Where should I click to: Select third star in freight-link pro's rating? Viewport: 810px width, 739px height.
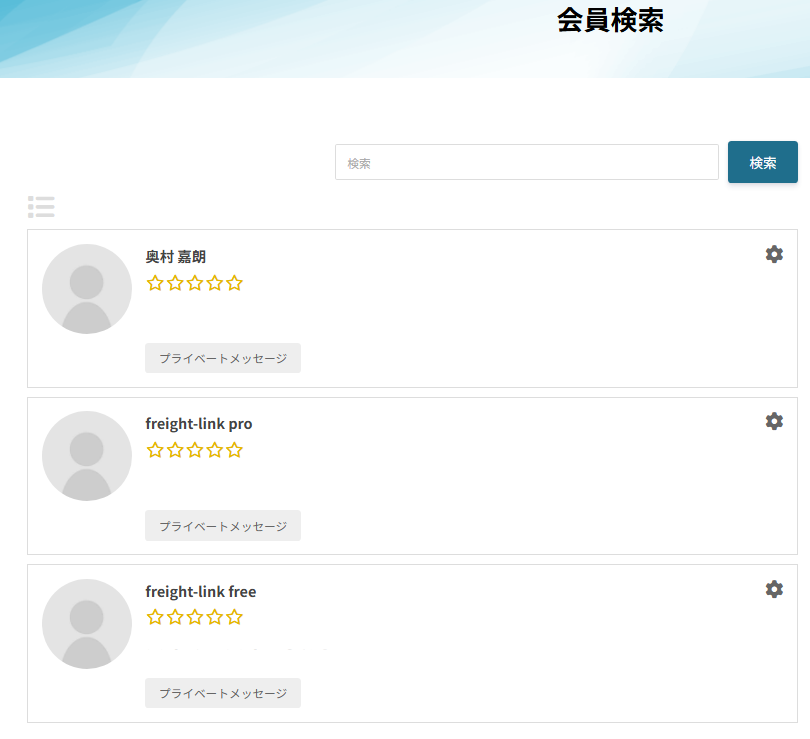pos(195,450)
